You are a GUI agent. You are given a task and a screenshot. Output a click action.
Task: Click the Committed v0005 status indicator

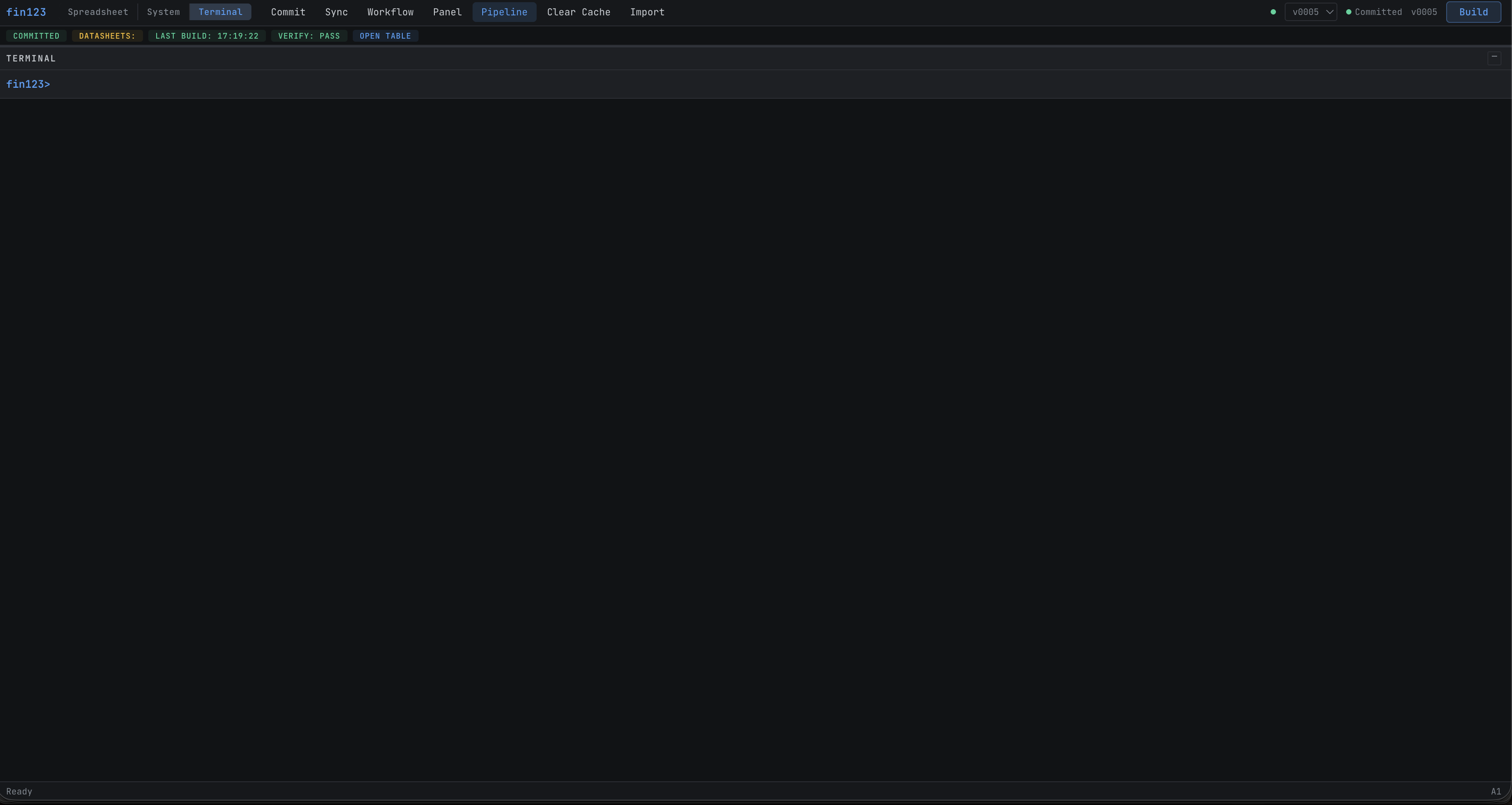[x=1392, y=12]
